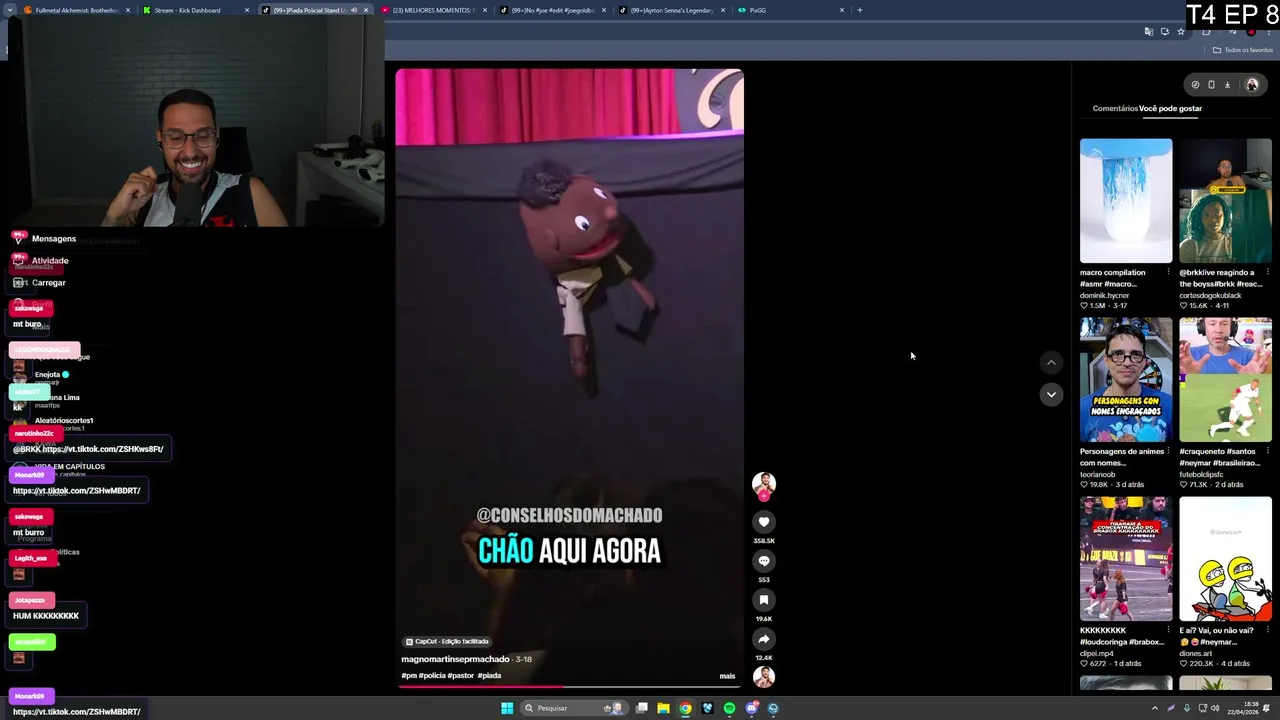Open the new browser tab plus button

tap(860, 10)
